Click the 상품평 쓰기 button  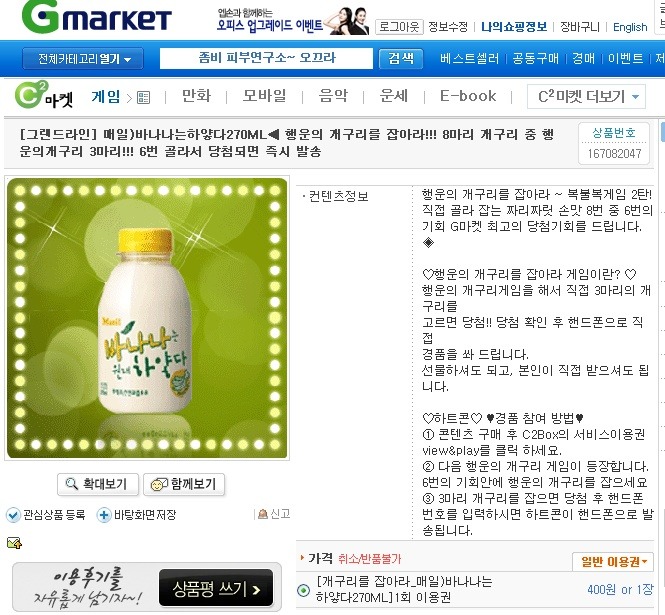[216, 588]
